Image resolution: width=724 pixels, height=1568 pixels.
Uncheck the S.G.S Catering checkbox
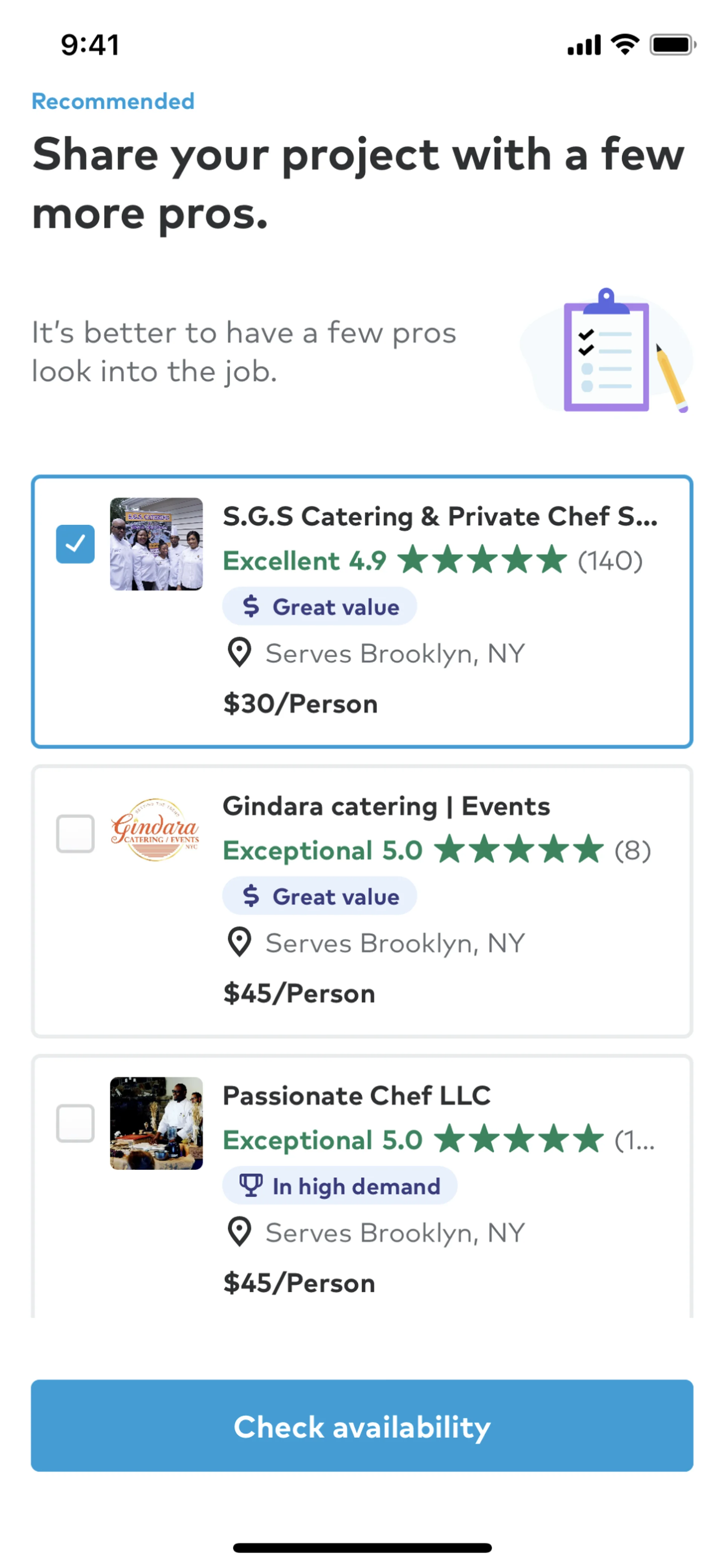tap(75, 544)
